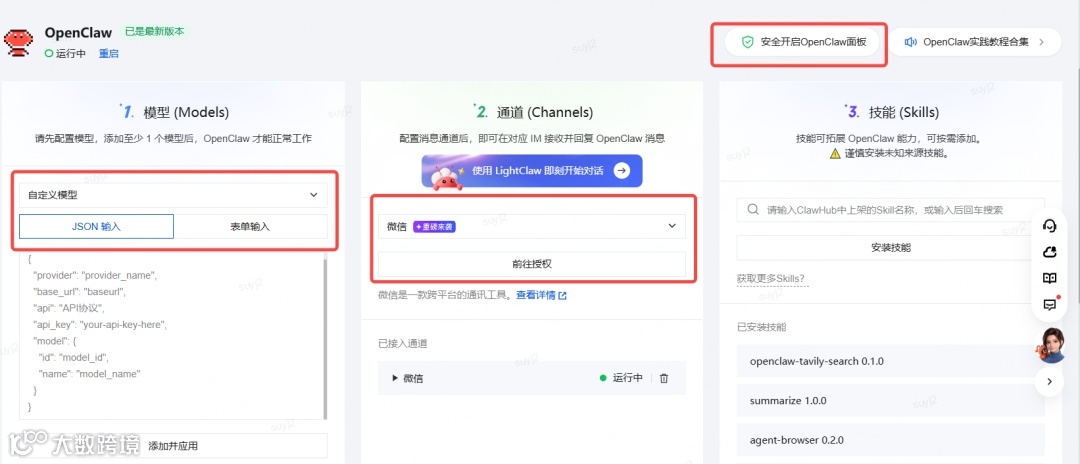Click the blue speaker announcement icon

click(x=911, y=42)
